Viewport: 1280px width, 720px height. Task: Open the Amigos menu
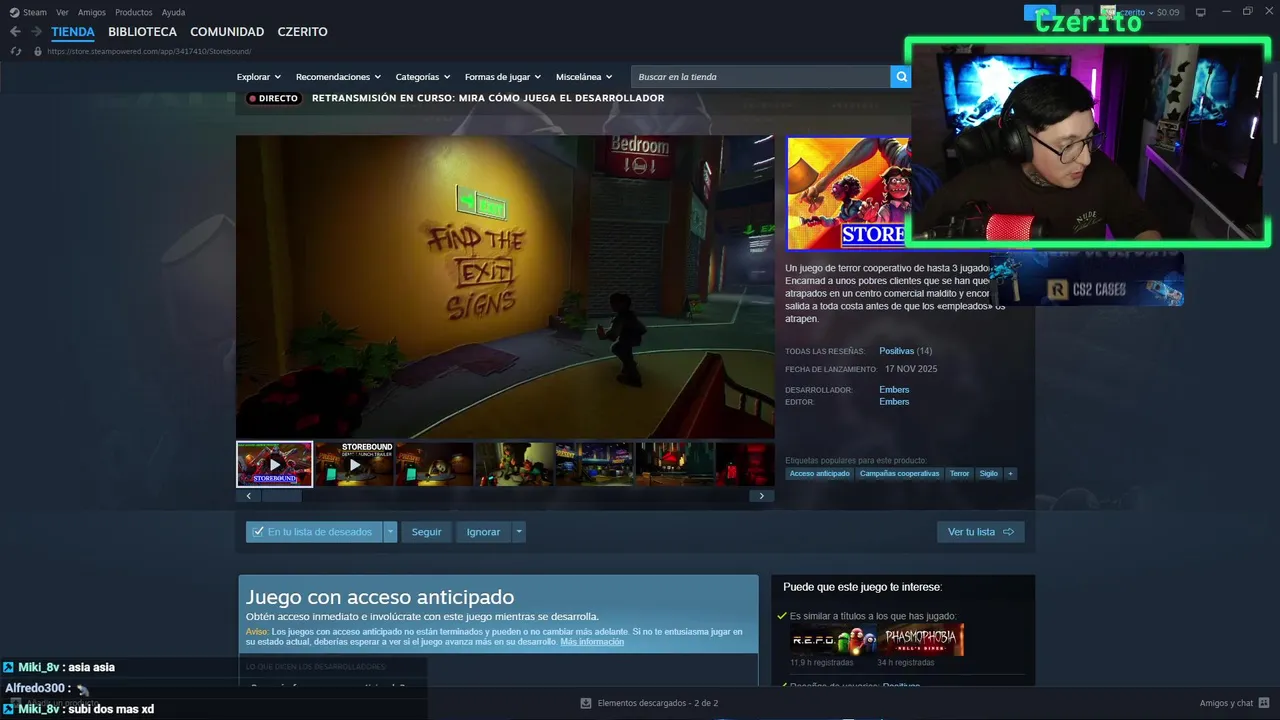92,12
